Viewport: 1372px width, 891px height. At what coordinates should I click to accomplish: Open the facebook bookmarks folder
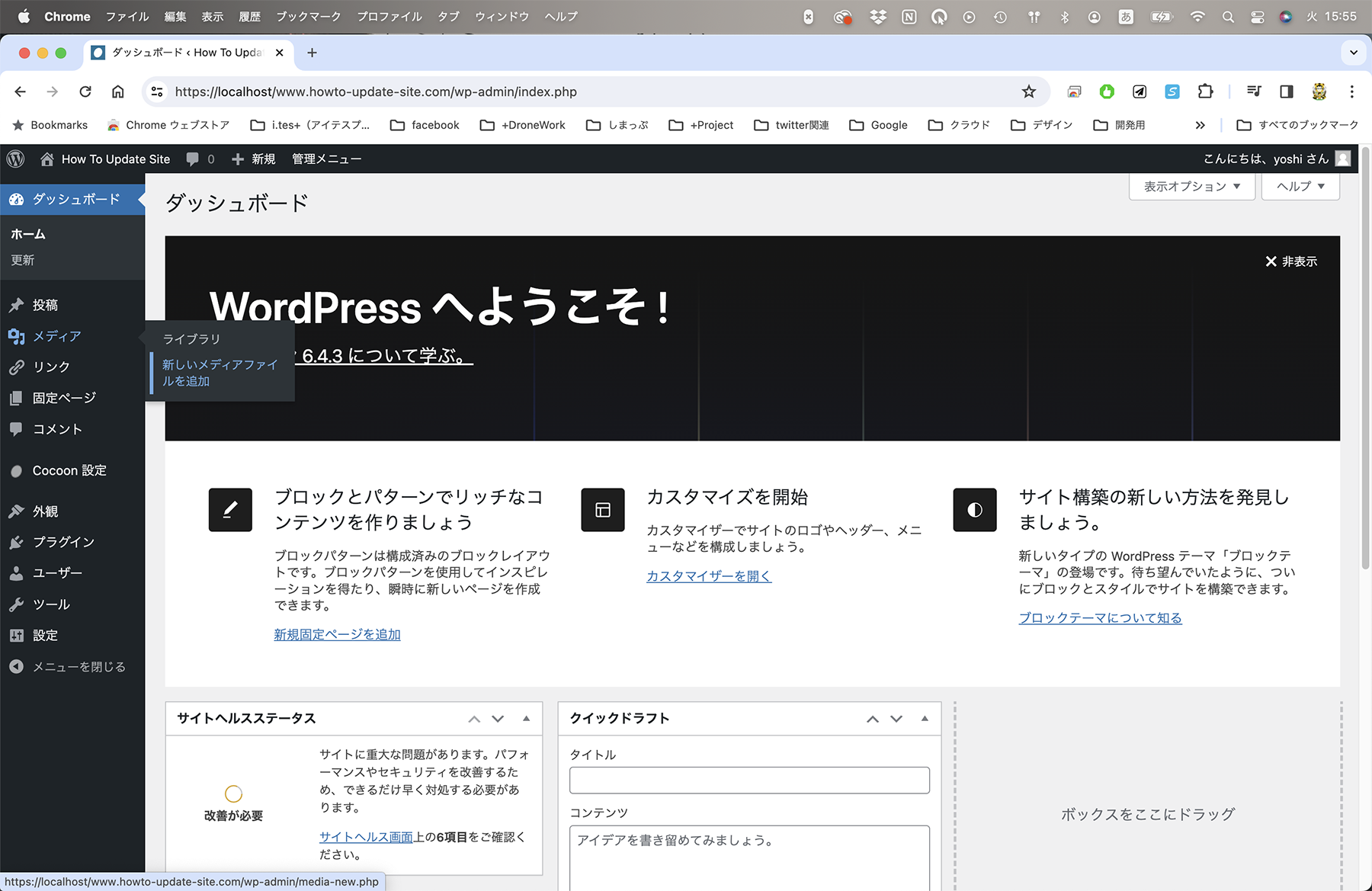point(425,125)
